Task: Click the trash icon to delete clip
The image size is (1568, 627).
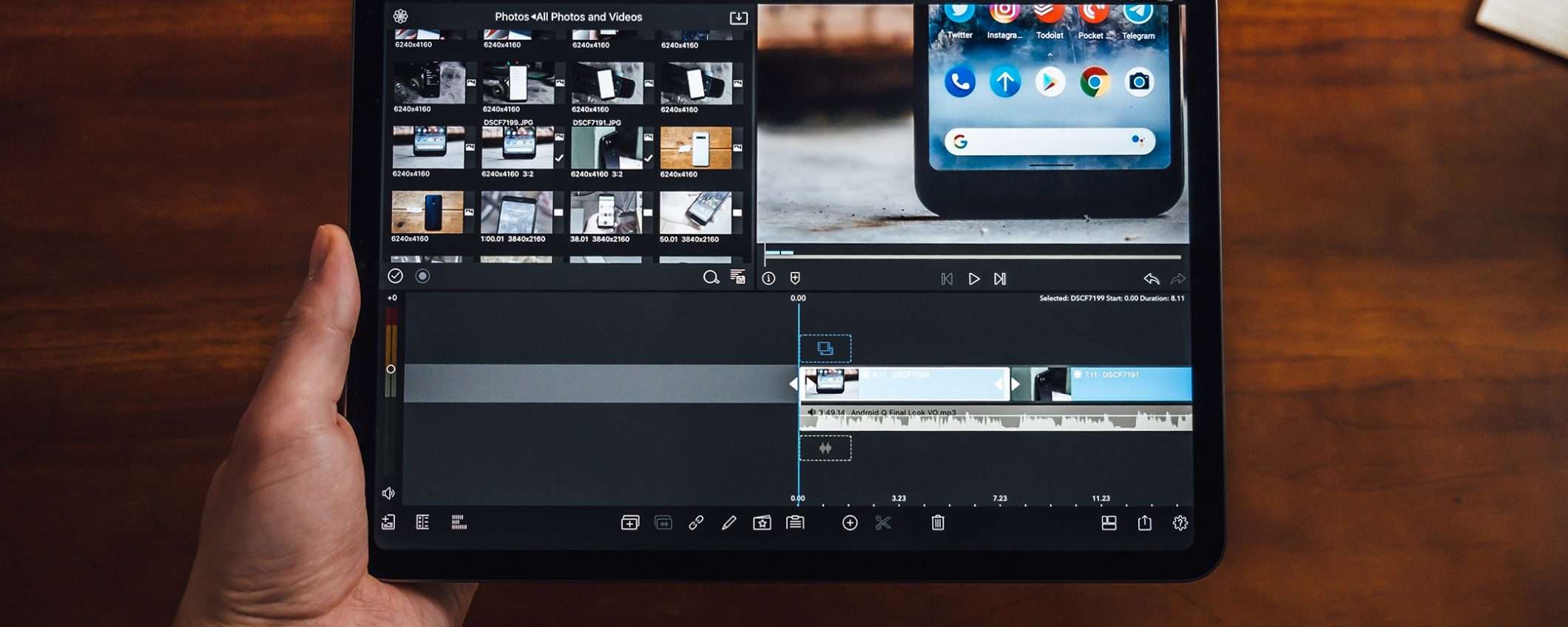Action: [x=937, y=523]
